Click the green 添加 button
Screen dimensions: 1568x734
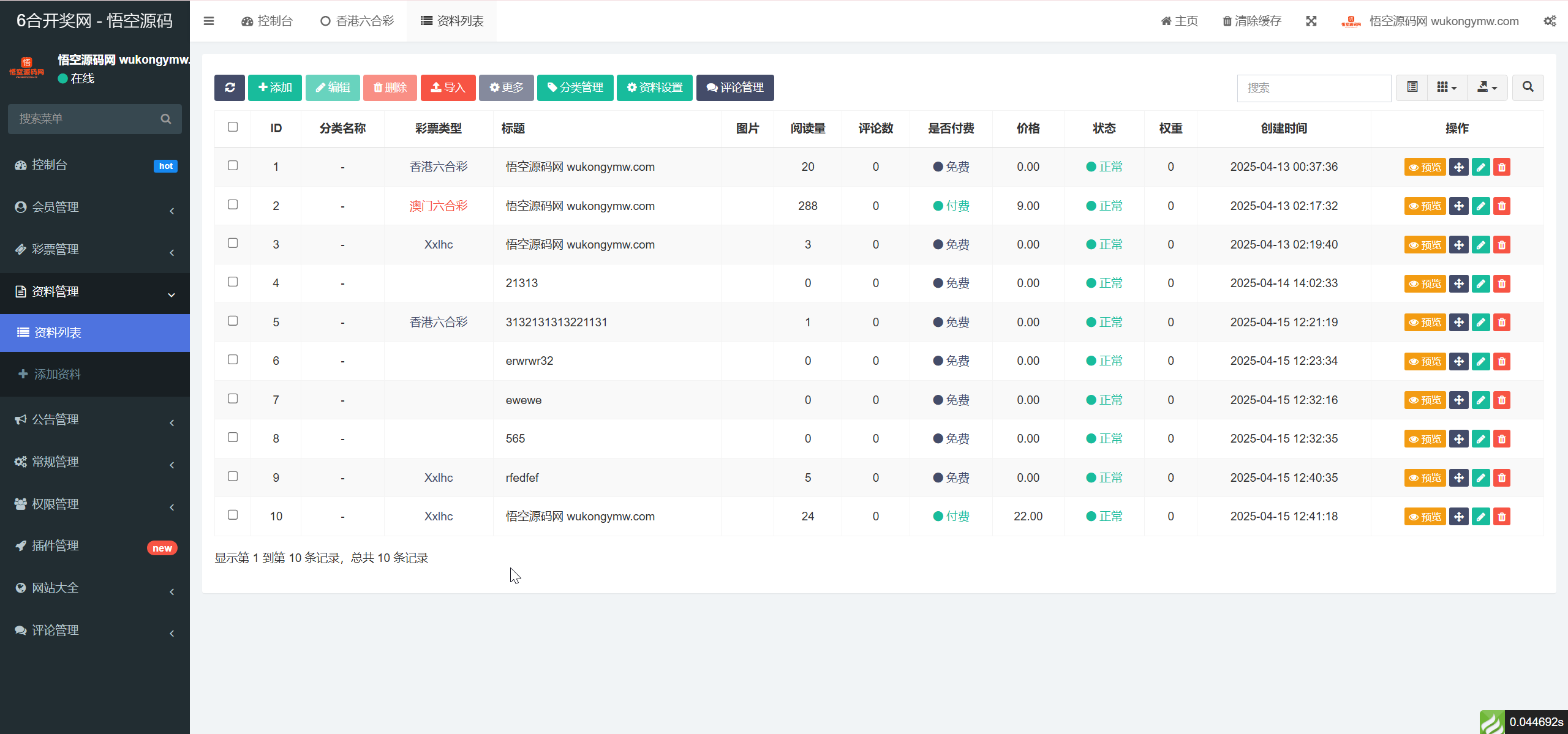pos(275,88)
